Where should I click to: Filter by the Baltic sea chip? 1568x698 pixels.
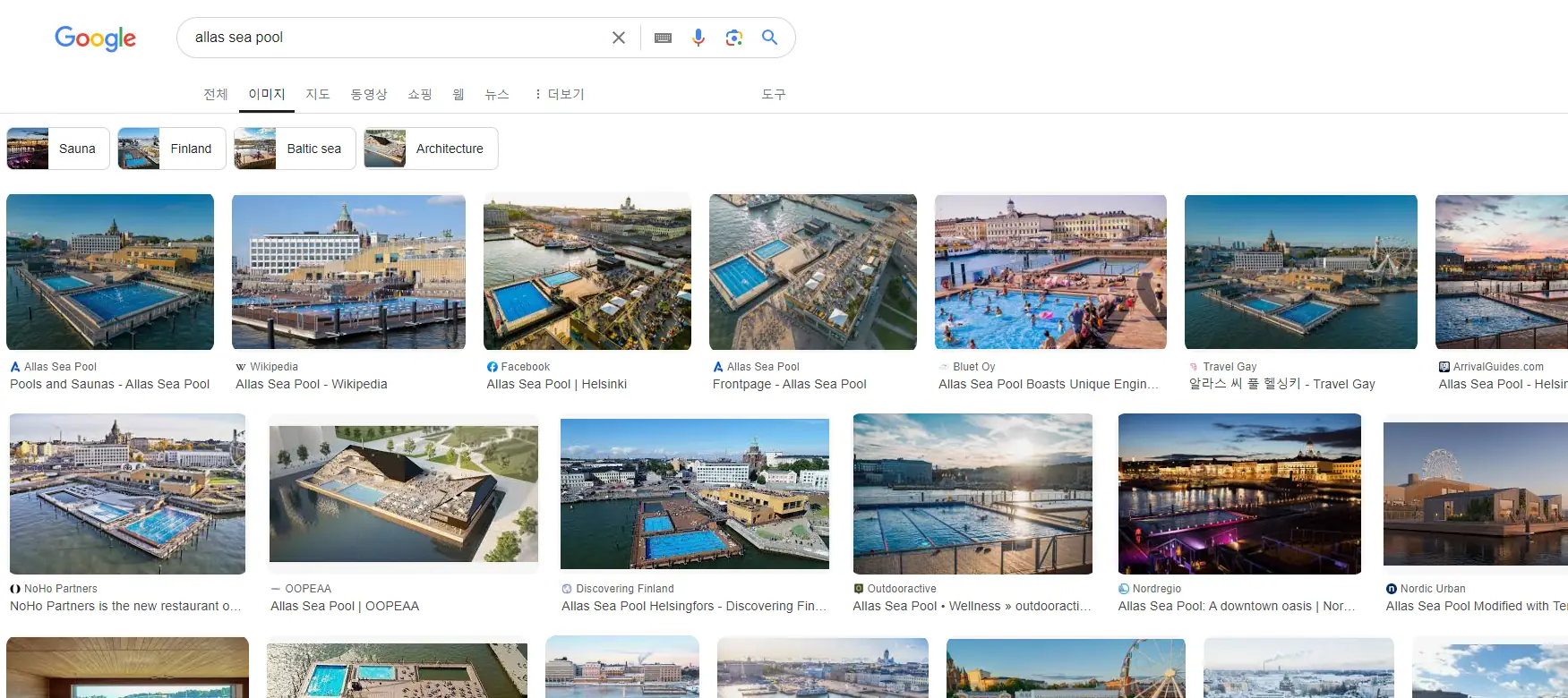[295, 149]
